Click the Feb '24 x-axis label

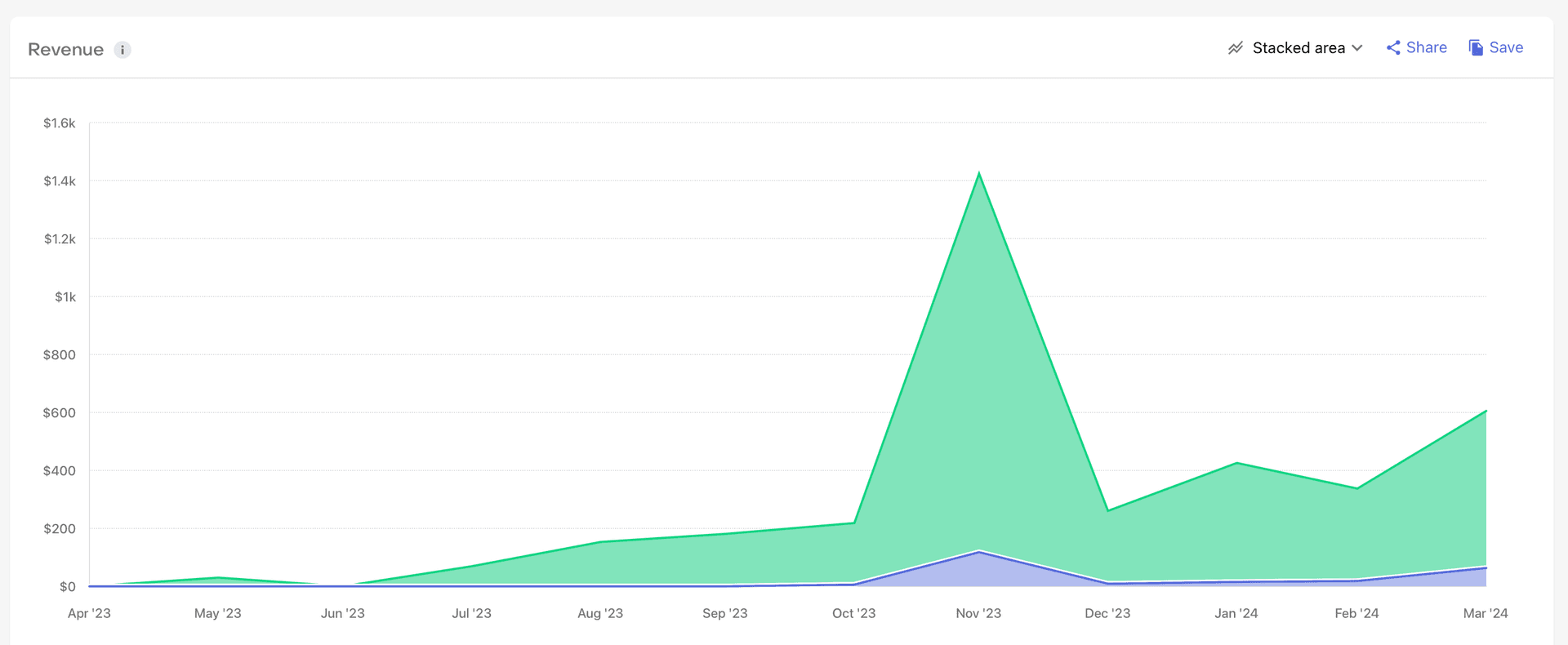(x=1356, y=613)
